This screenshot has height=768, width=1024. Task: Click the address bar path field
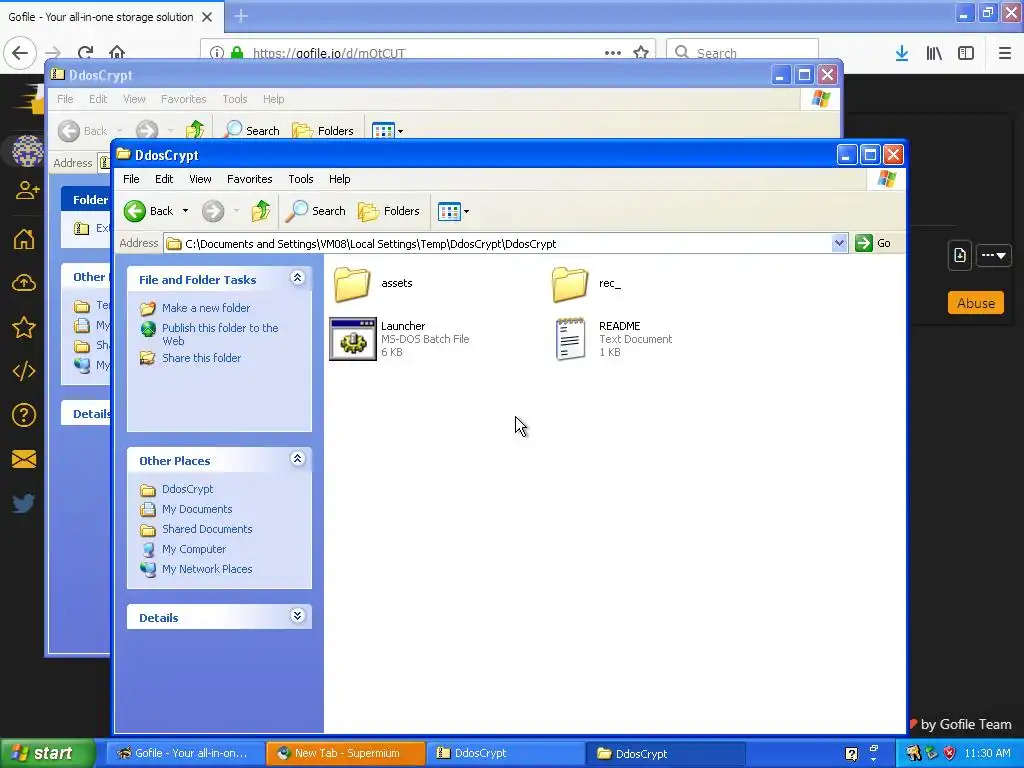tap(498, 244)
